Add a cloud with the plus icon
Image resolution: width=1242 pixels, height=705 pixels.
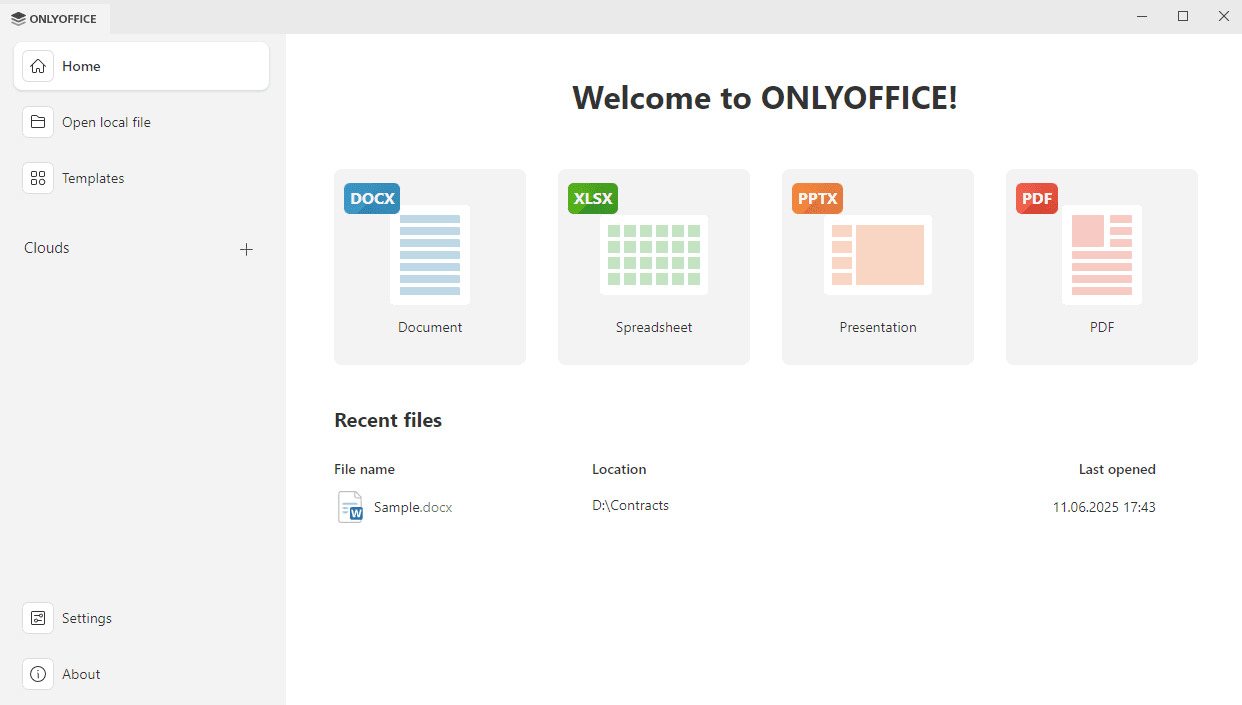(246, 249)
